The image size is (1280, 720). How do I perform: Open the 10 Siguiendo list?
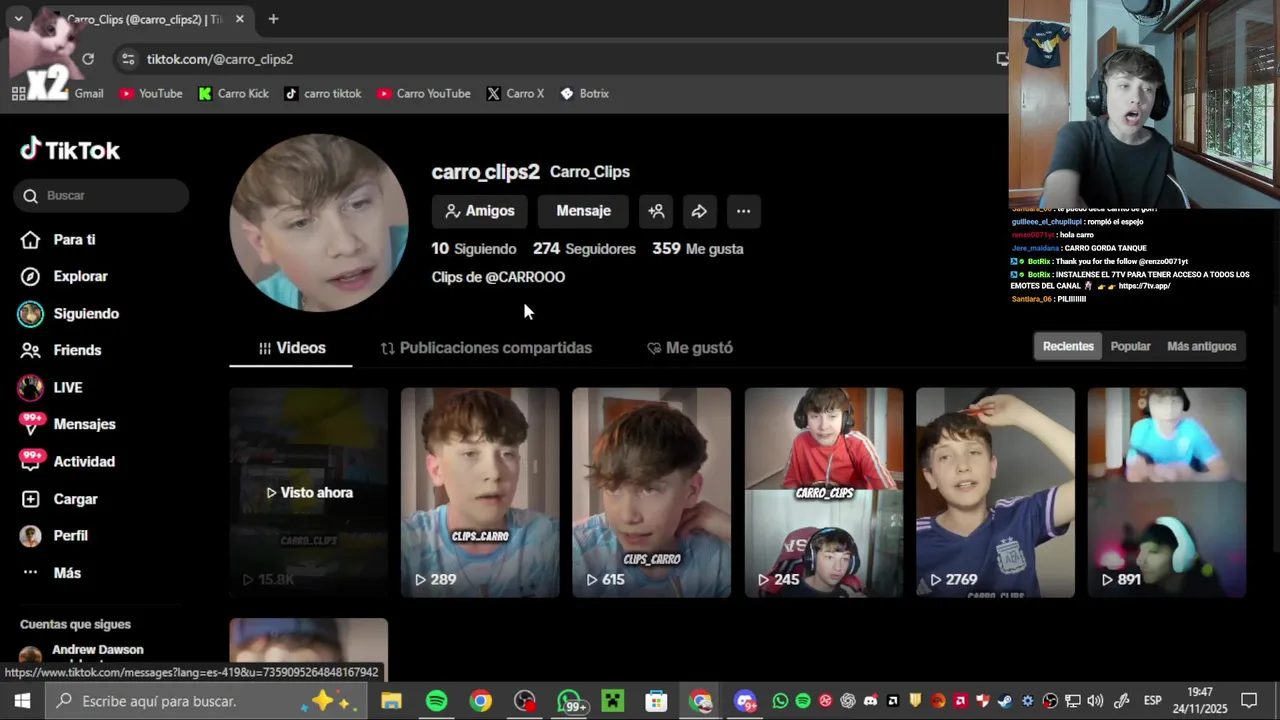click(x=474, y=248)
